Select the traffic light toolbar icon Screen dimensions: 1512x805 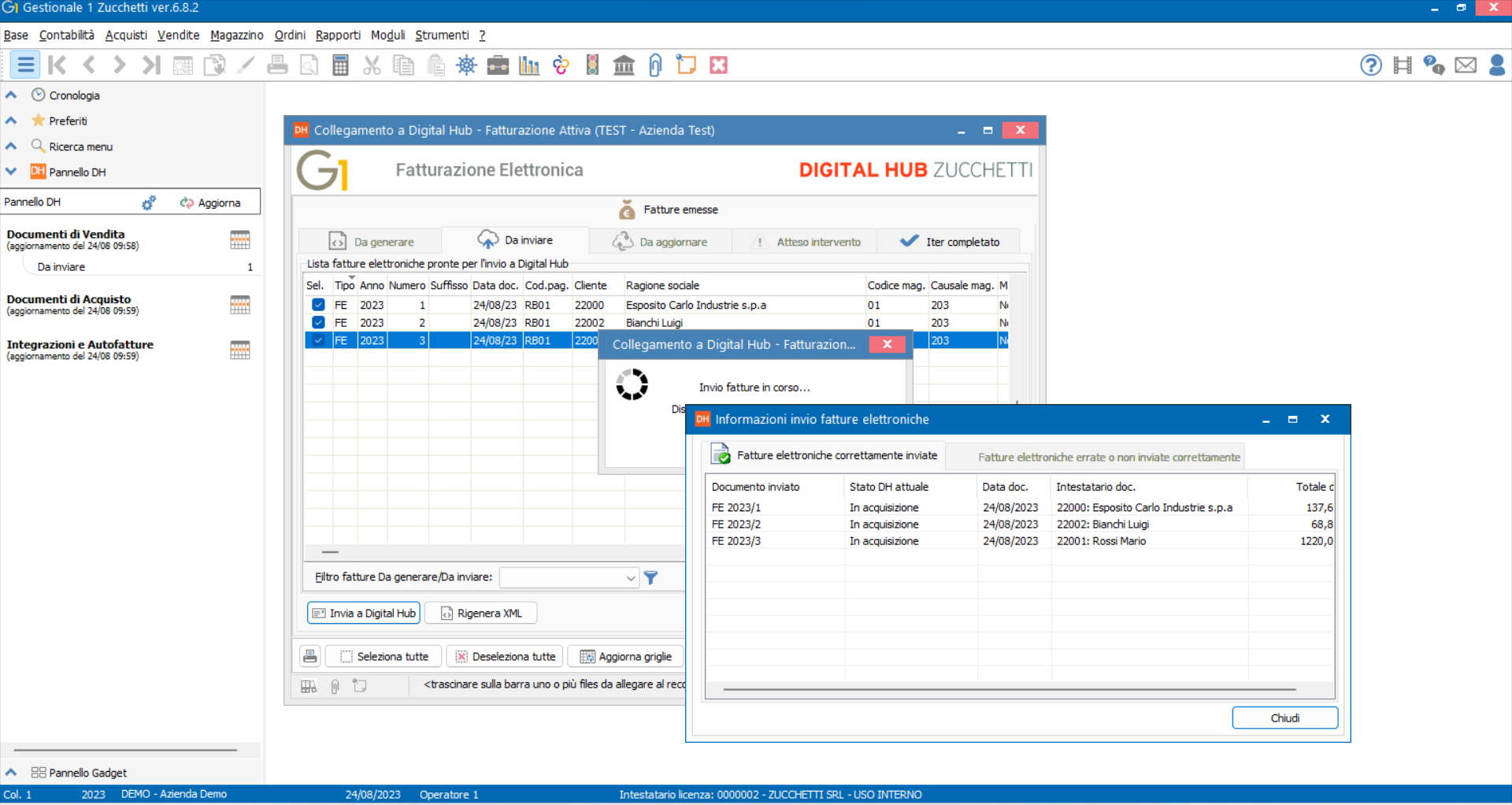592,65
